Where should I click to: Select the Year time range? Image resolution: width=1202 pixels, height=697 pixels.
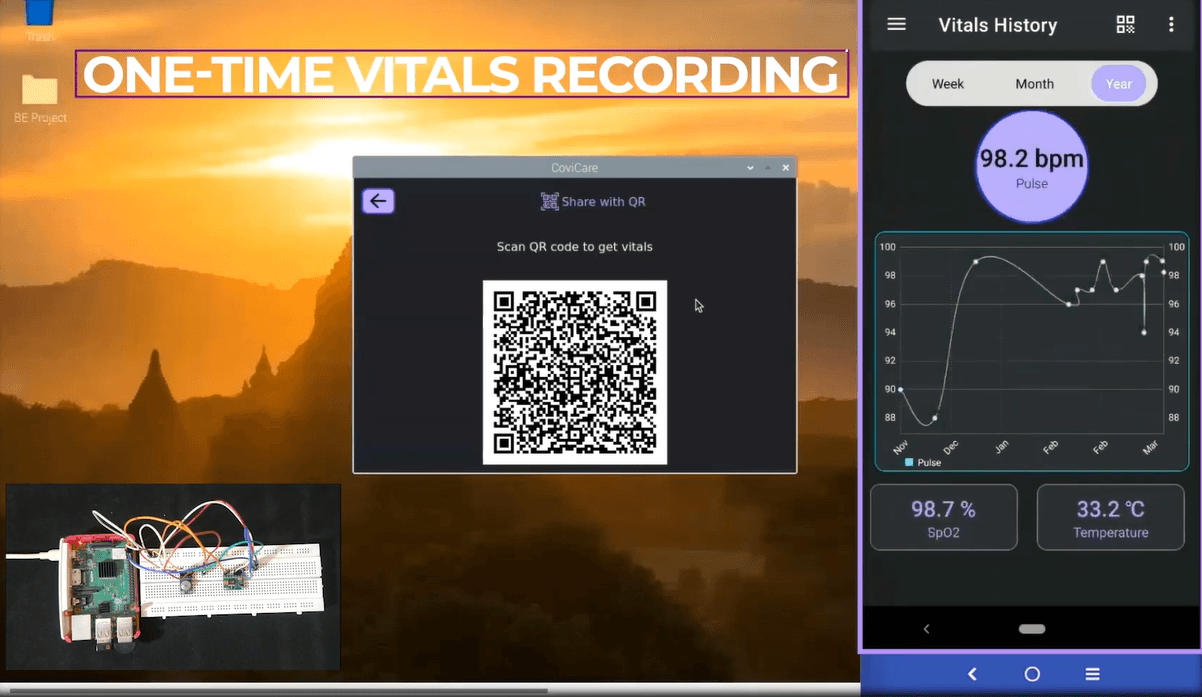tap(1119, 84)
